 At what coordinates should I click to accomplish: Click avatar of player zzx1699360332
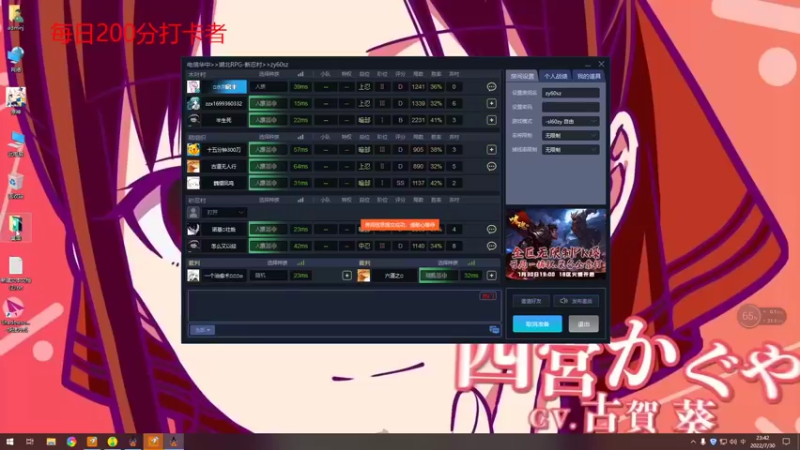(x=193, y=104)
